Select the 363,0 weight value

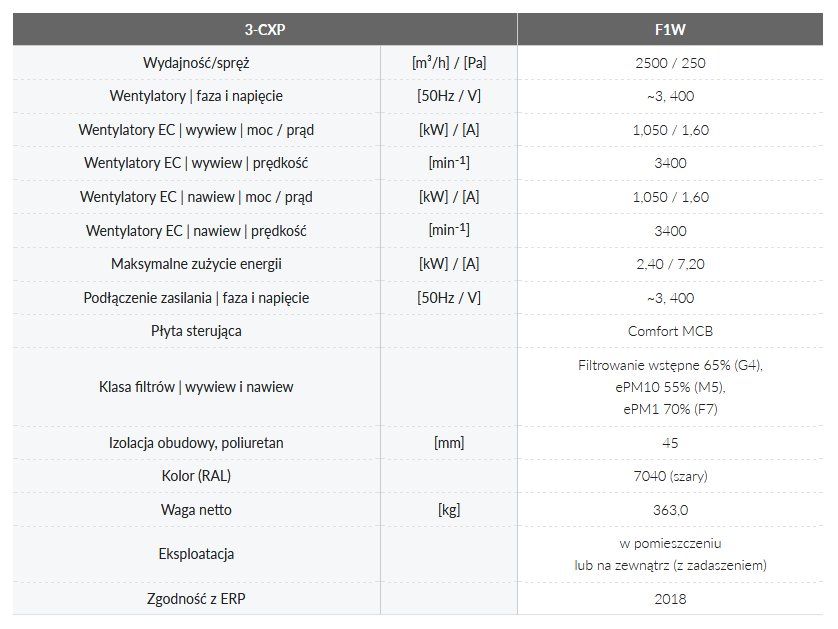pyautogui.click(x=670, y=510)
